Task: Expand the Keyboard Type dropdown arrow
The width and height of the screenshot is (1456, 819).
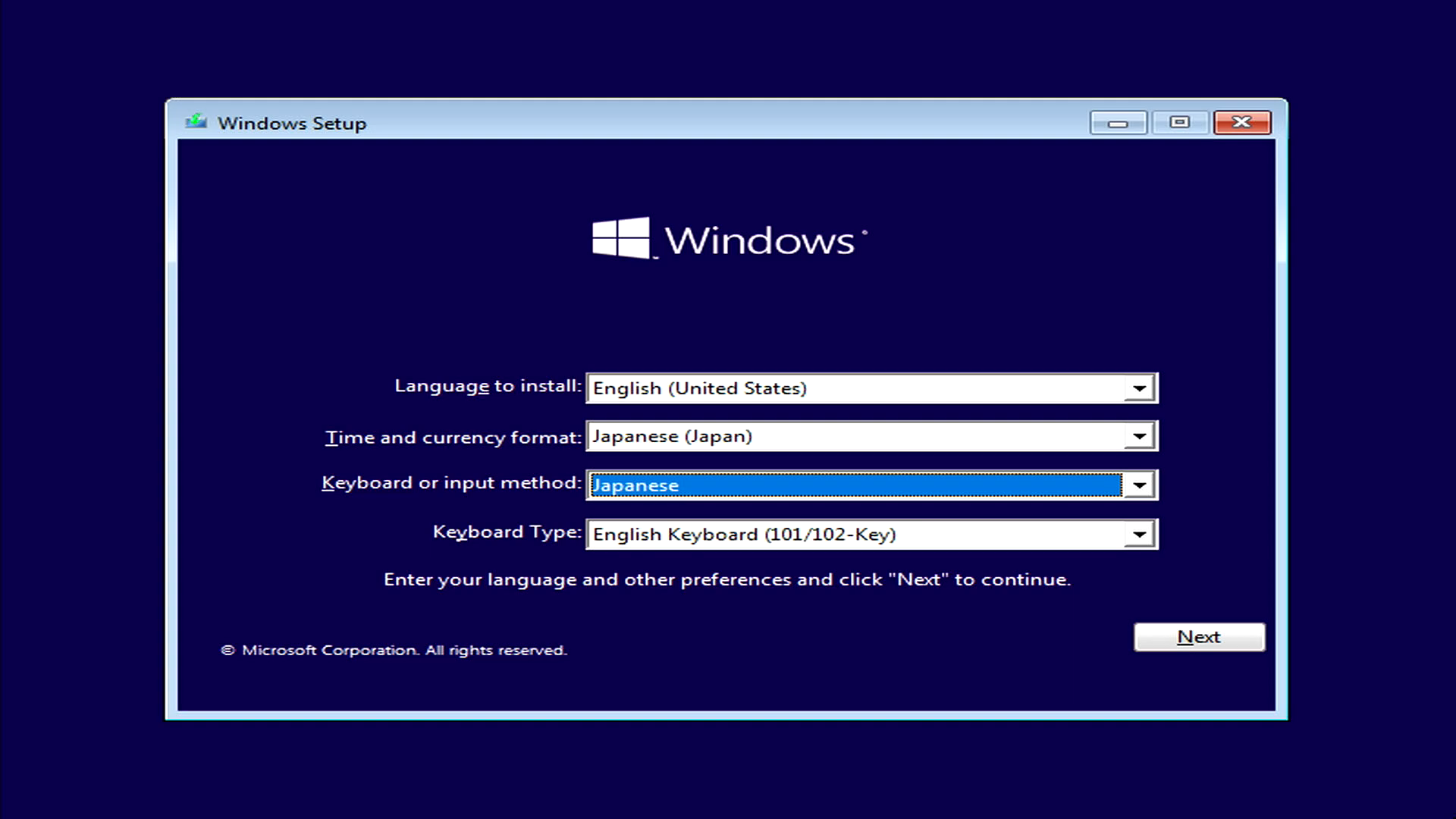Action: click(1139, 535)
